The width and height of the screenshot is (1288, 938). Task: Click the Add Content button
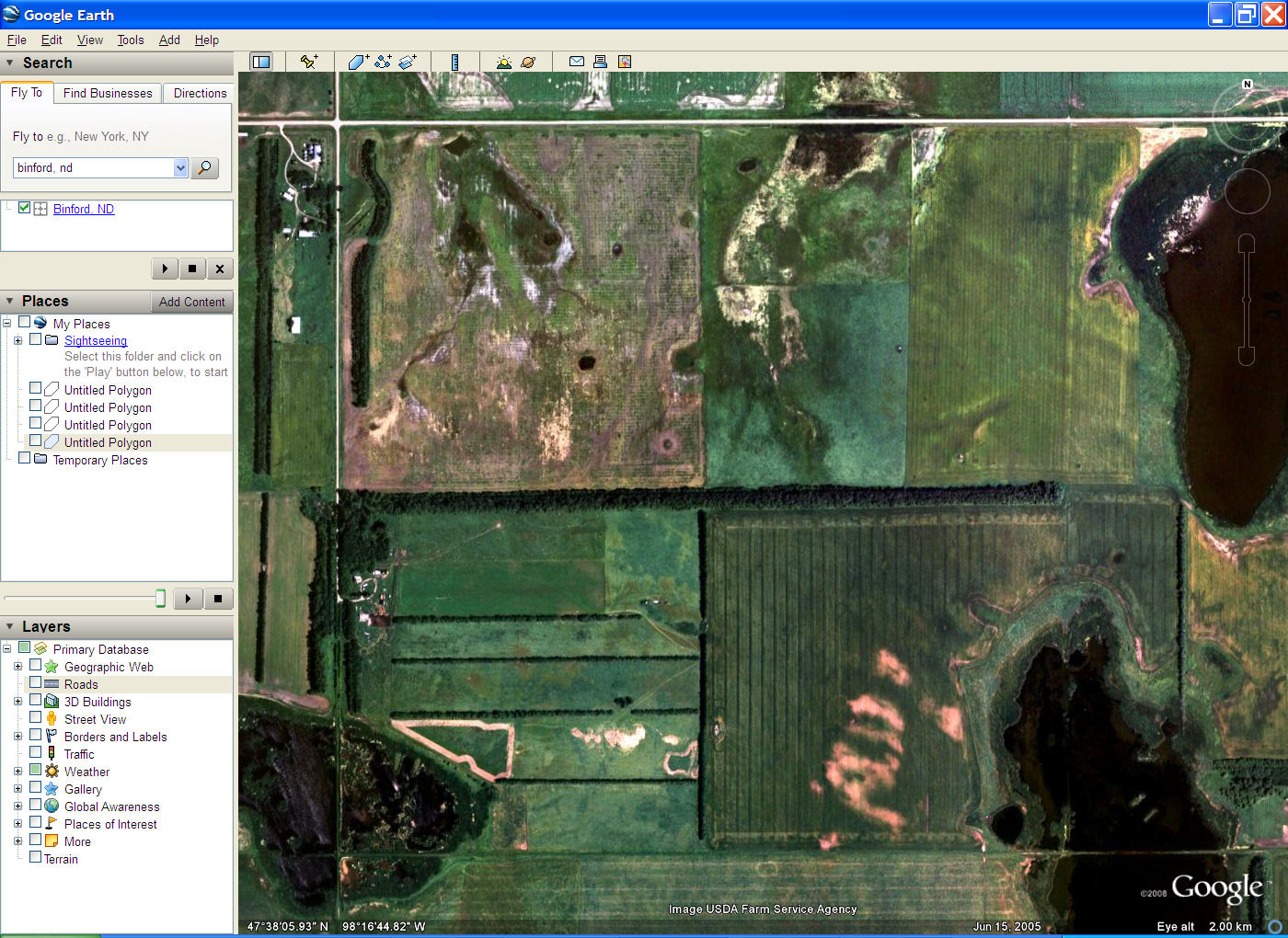[191, 302]
